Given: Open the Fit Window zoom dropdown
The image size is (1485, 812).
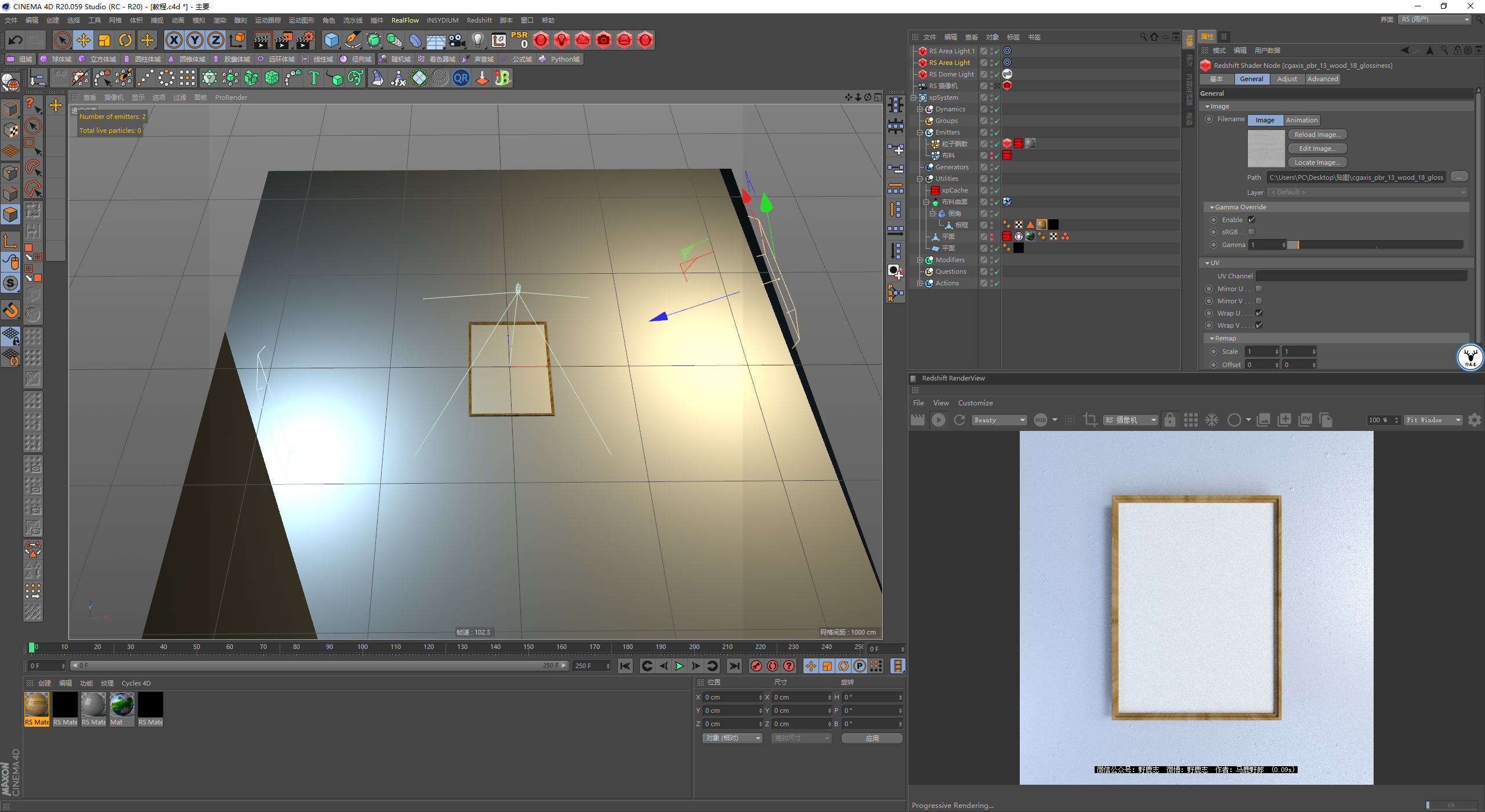Looking at the screenshot, I should [x=1432, y=420].
